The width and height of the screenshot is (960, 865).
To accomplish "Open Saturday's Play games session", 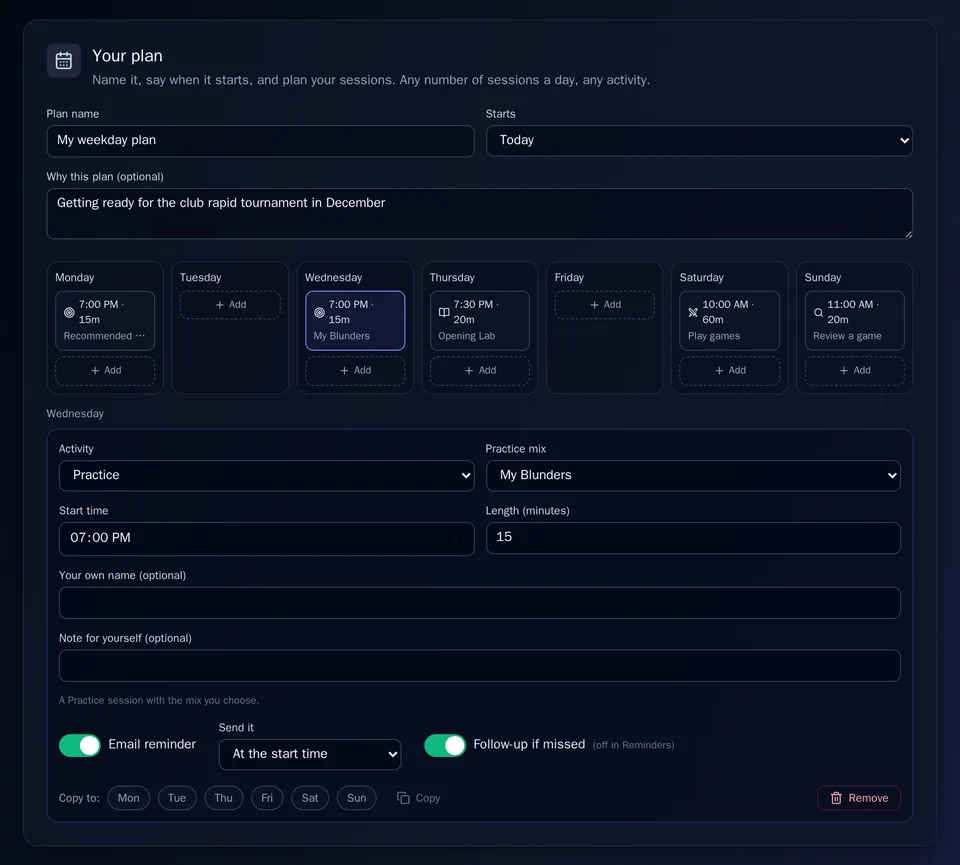I will point(729,320).
